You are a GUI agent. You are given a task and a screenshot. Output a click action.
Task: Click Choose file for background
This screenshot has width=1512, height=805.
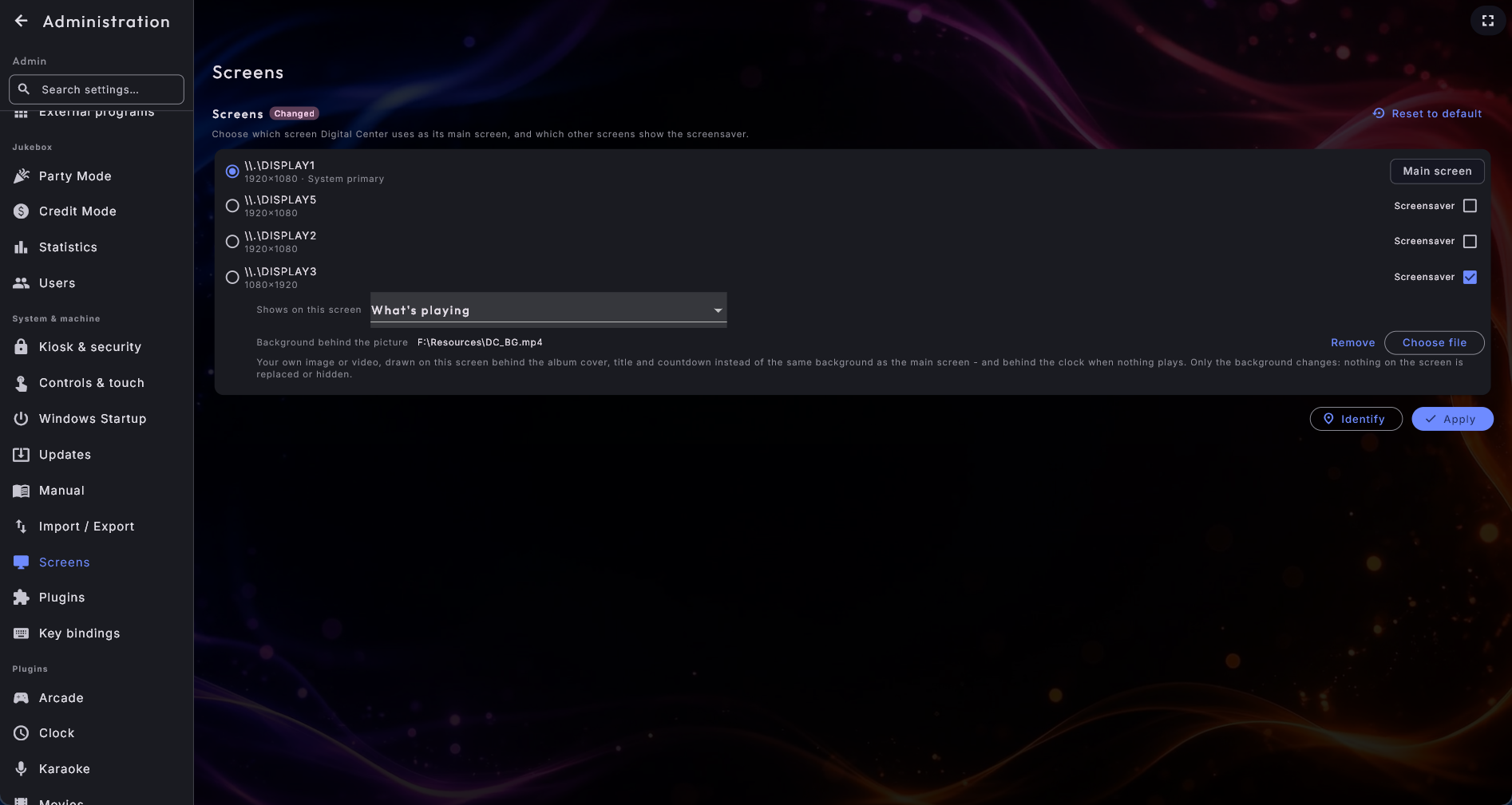click(x=1434, y=342)
